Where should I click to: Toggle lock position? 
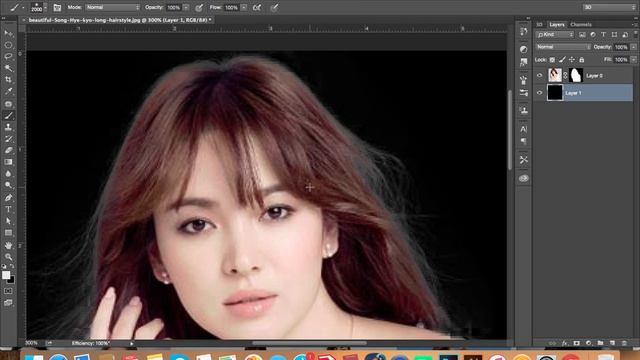point(572,60)
